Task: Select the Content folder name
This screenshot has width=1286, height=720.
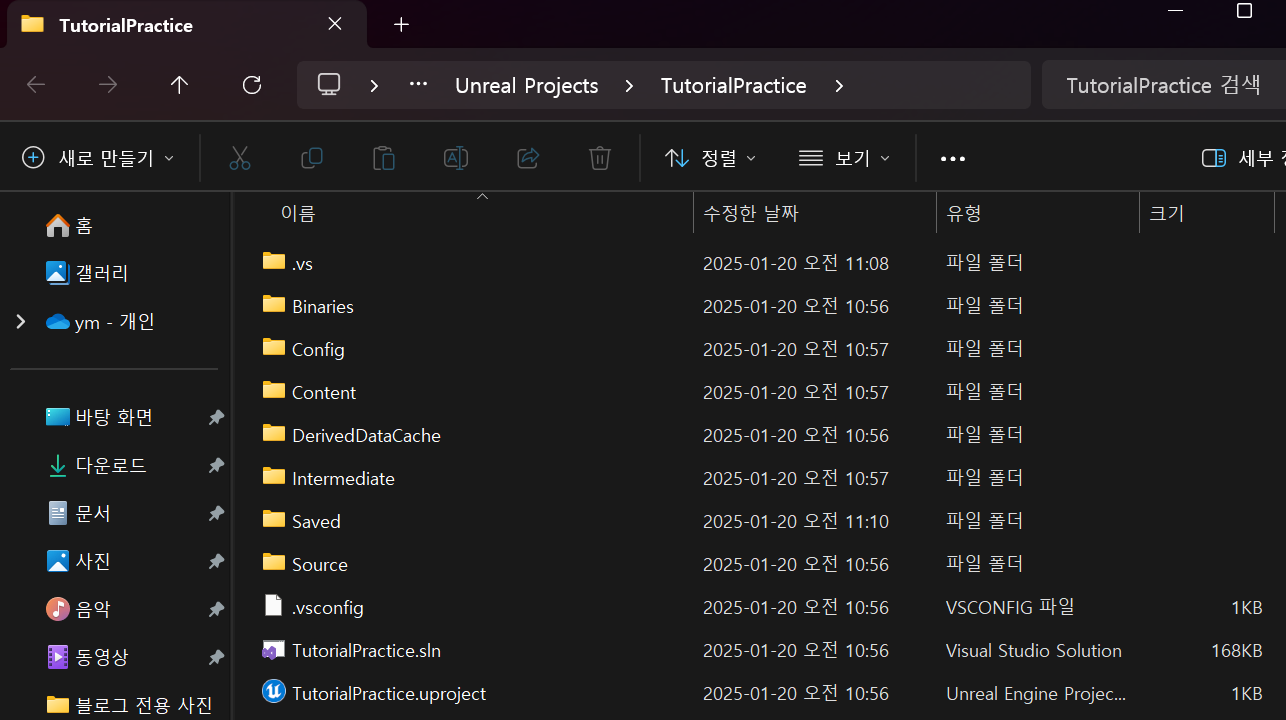Action: (324, 393)
